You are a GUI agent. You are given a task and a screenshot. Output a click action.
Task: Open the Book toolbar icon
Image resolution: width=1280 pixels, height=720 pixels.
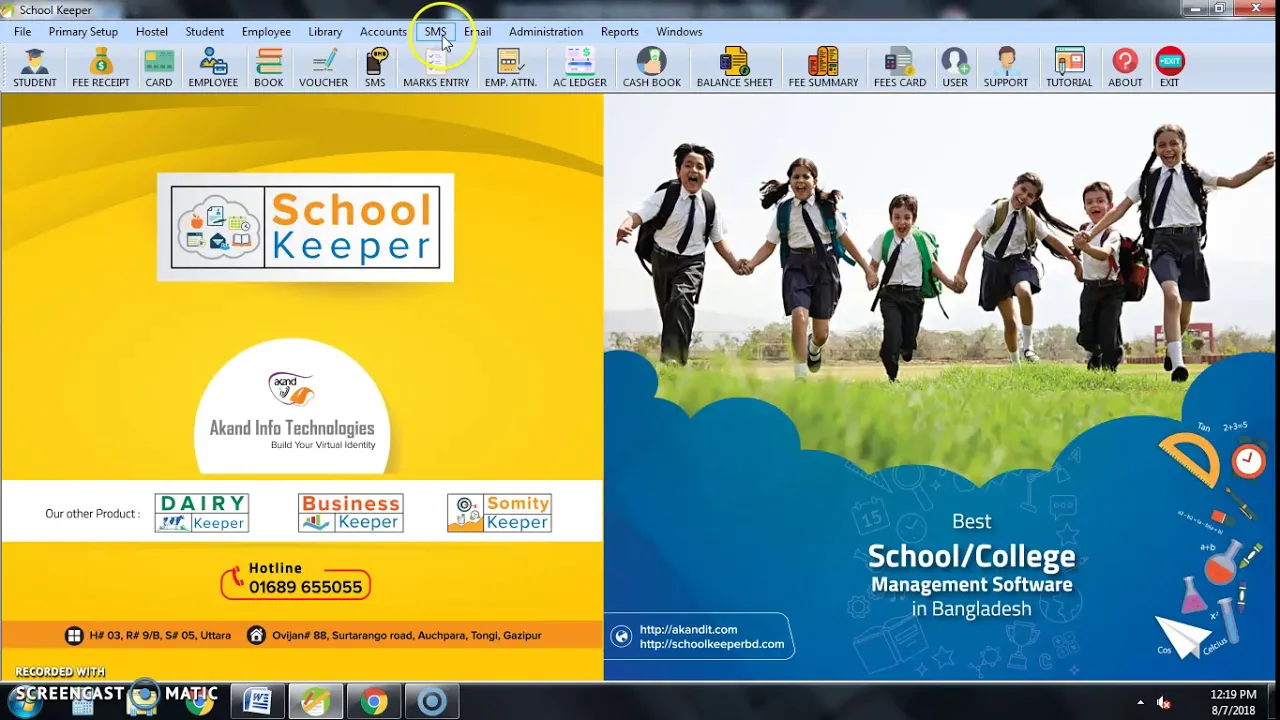click(x=268, y=68)
